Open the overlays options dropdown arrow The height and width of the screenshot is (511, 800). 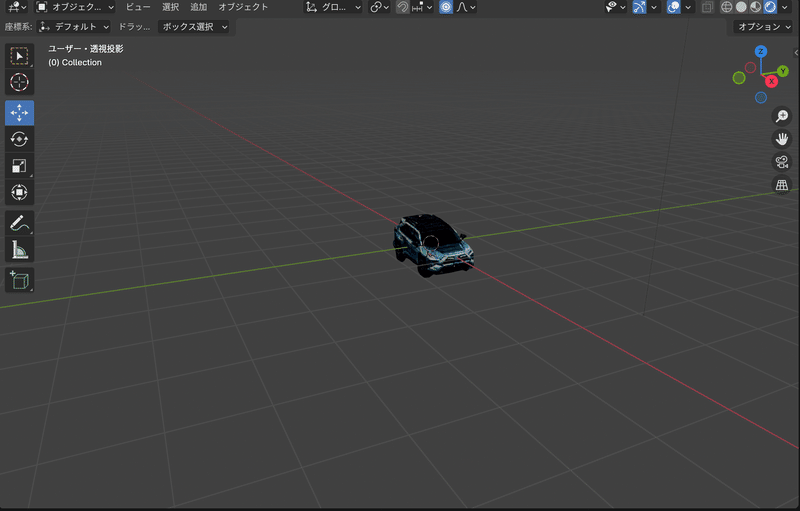point(688,7)
